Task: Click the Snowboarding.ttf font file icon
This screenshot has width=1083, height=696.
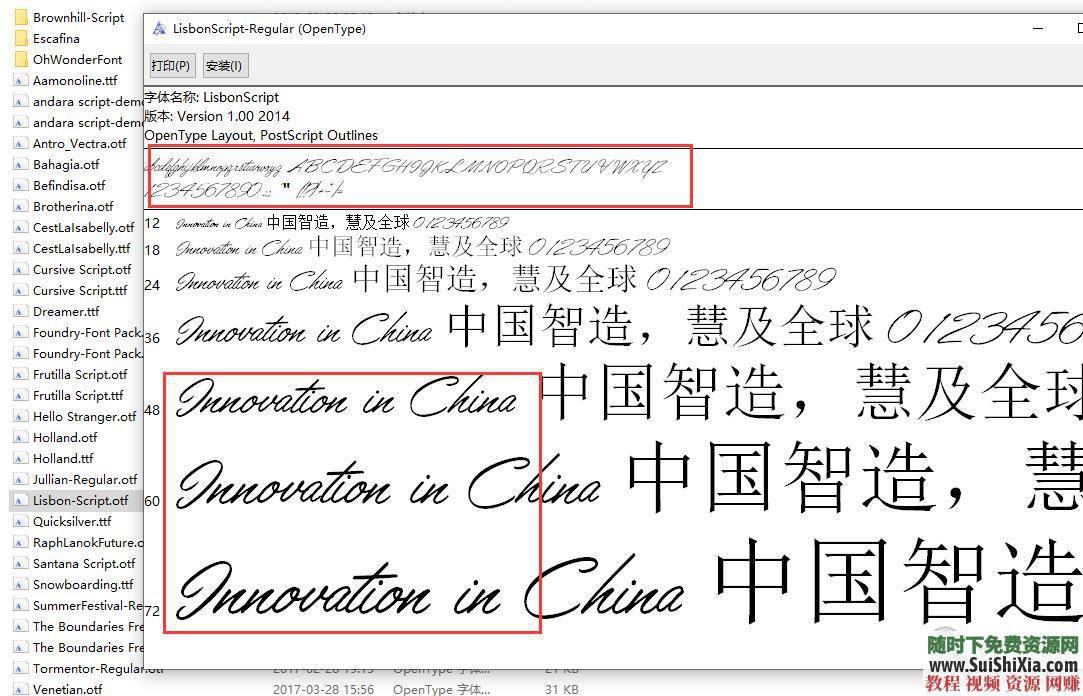Action: [x=18, y=584]
